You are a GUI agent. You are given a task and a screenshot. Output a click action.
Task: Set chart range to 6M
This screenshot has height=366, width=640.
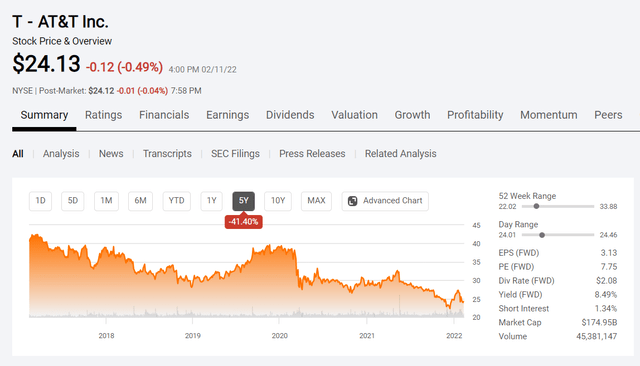pos(140,201)
